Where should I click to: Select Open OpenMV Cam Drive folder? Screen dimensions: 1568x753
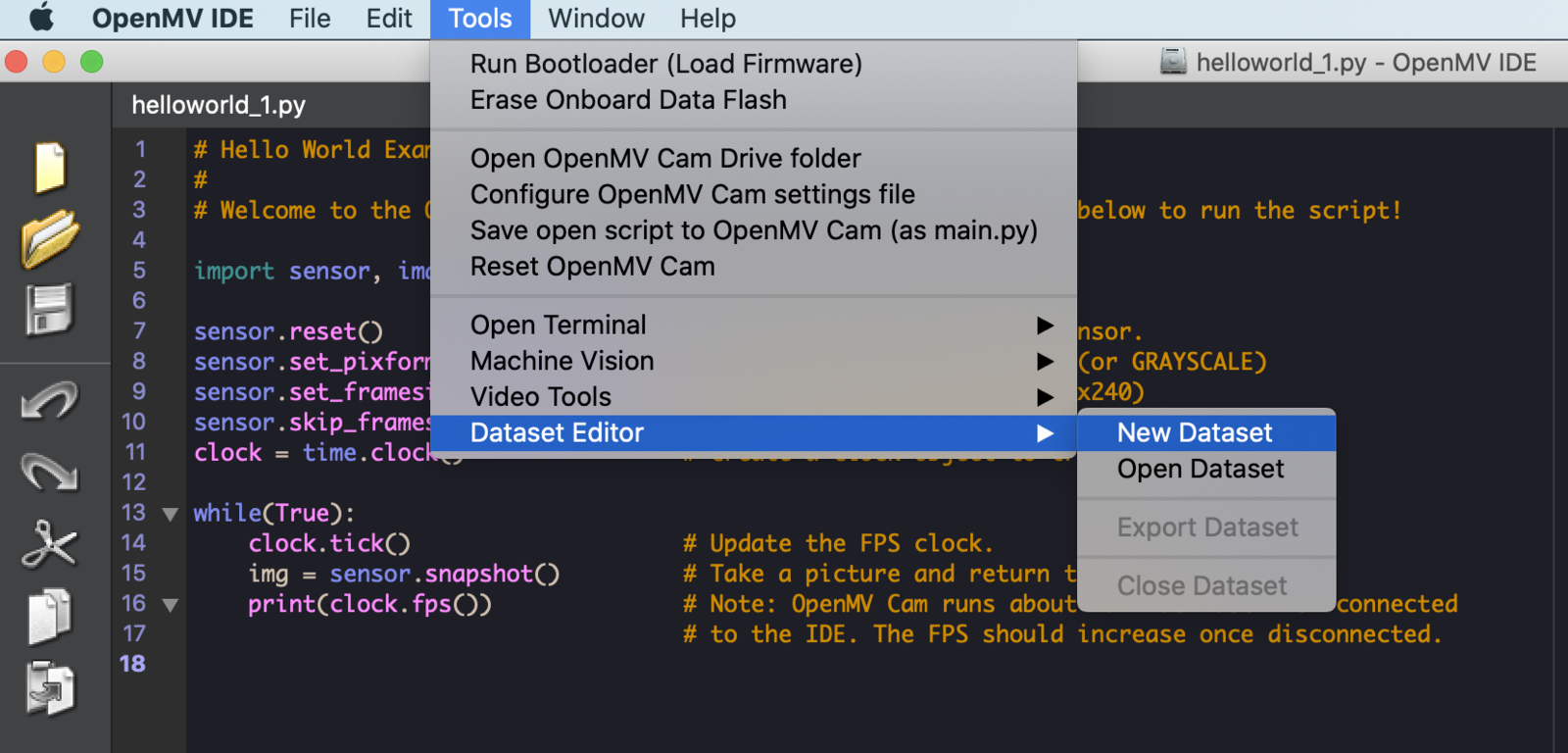(754, 159)
